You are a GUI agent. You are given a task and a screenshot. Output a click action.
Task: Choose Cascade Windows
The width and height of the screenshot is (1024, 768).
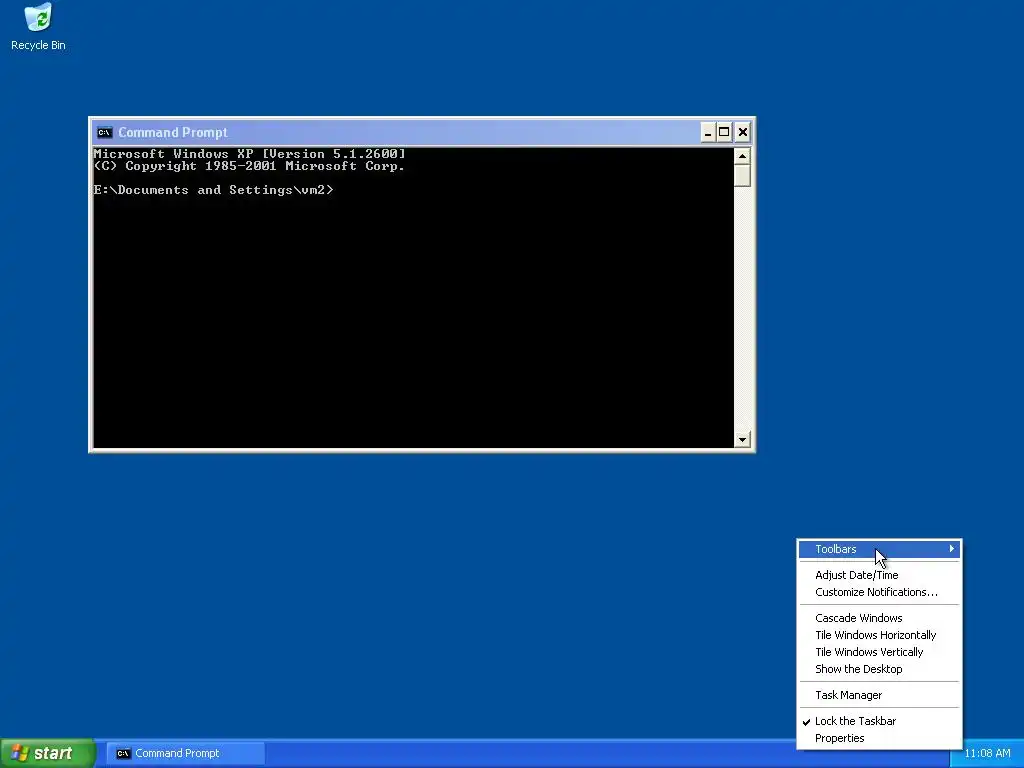coord(879,618)
